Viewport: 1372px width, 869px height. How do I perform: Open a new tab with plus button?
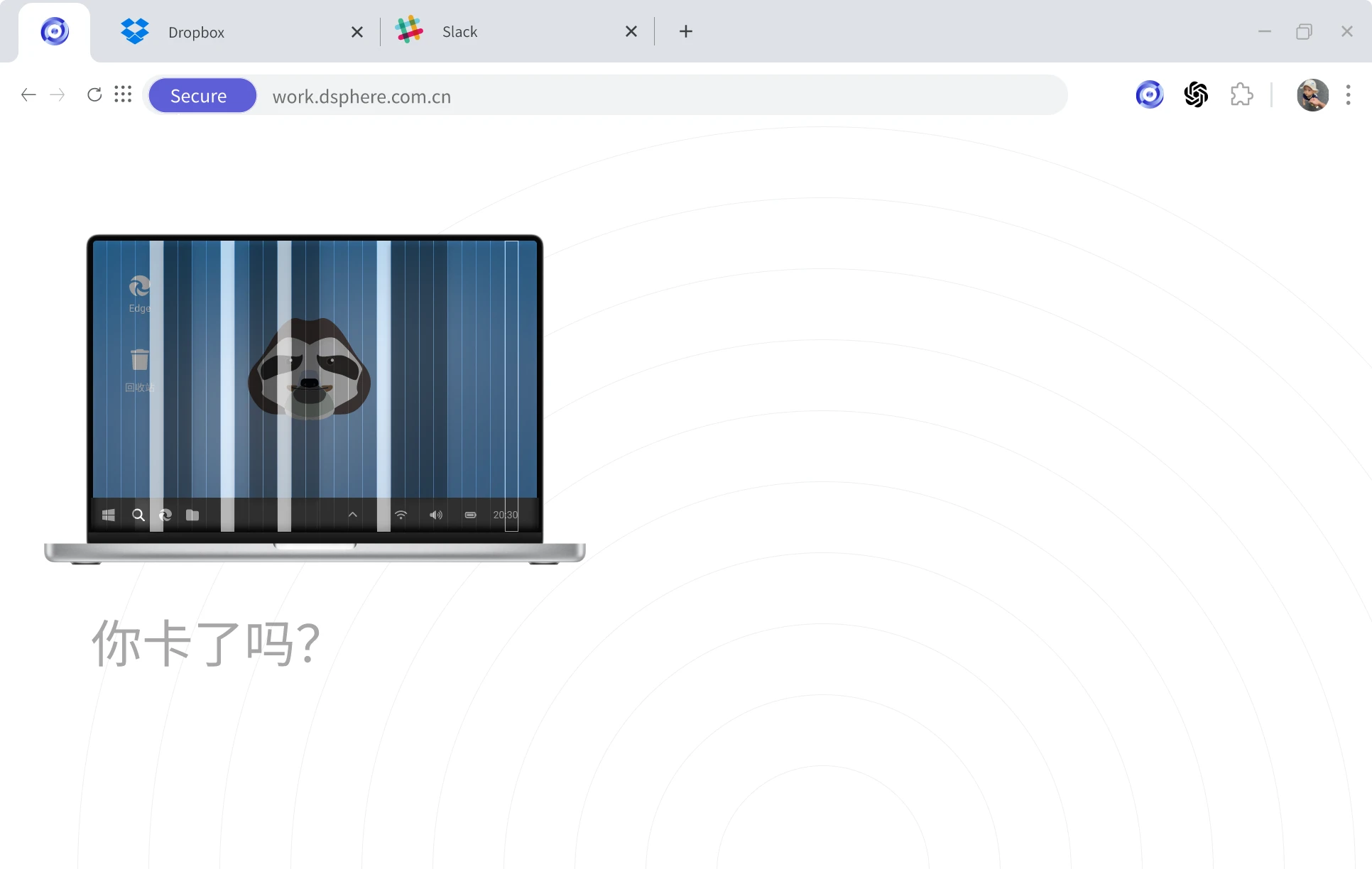686,32
